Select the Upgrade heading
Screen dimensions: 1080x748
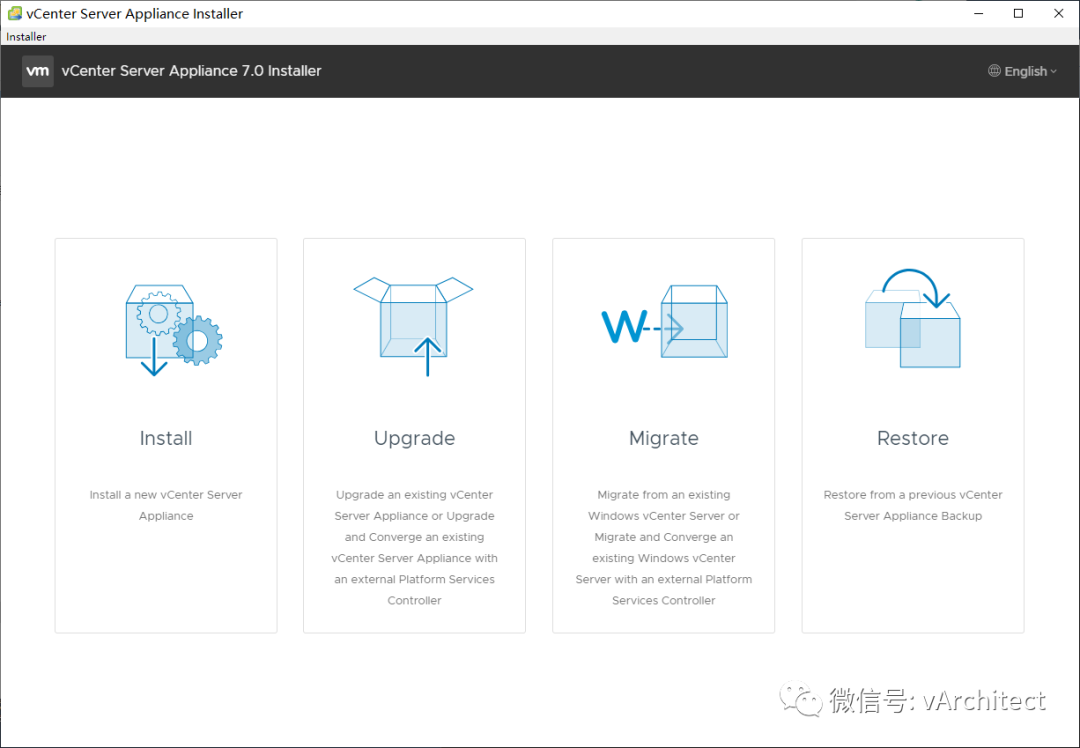coord(414,439)
